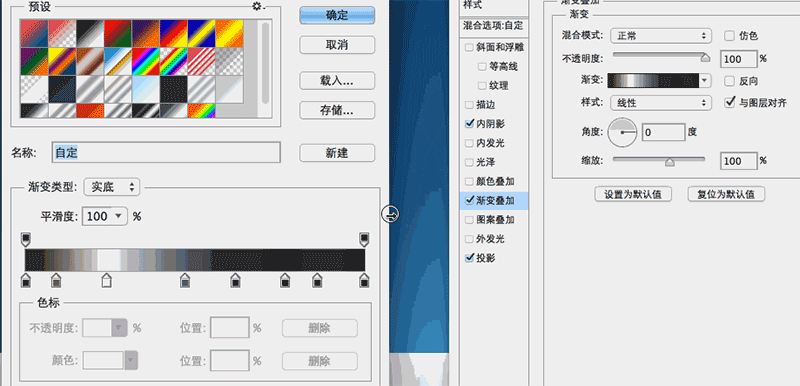This screenshot has height=386, width=800.
Task: Choose the Orange, Yellow, Orange gradient preset
Action: click(229, 34)
